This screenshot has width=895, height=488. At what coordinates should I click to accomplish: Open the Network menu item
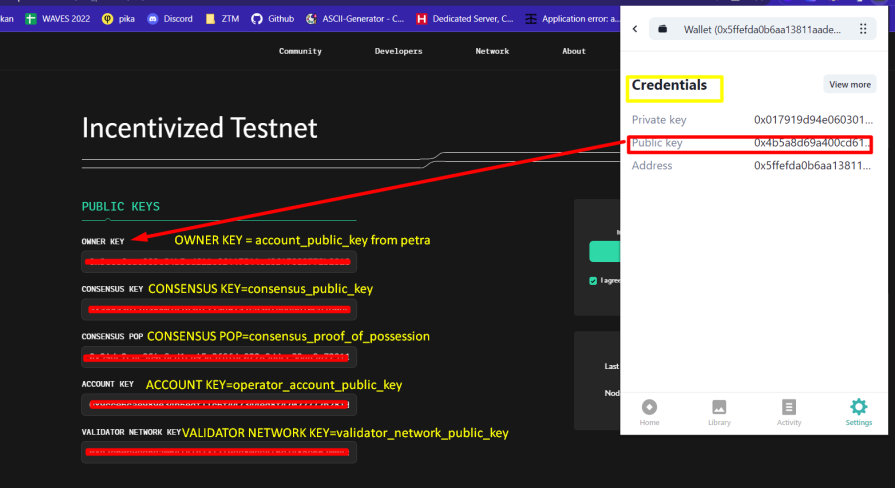[492, 51]
